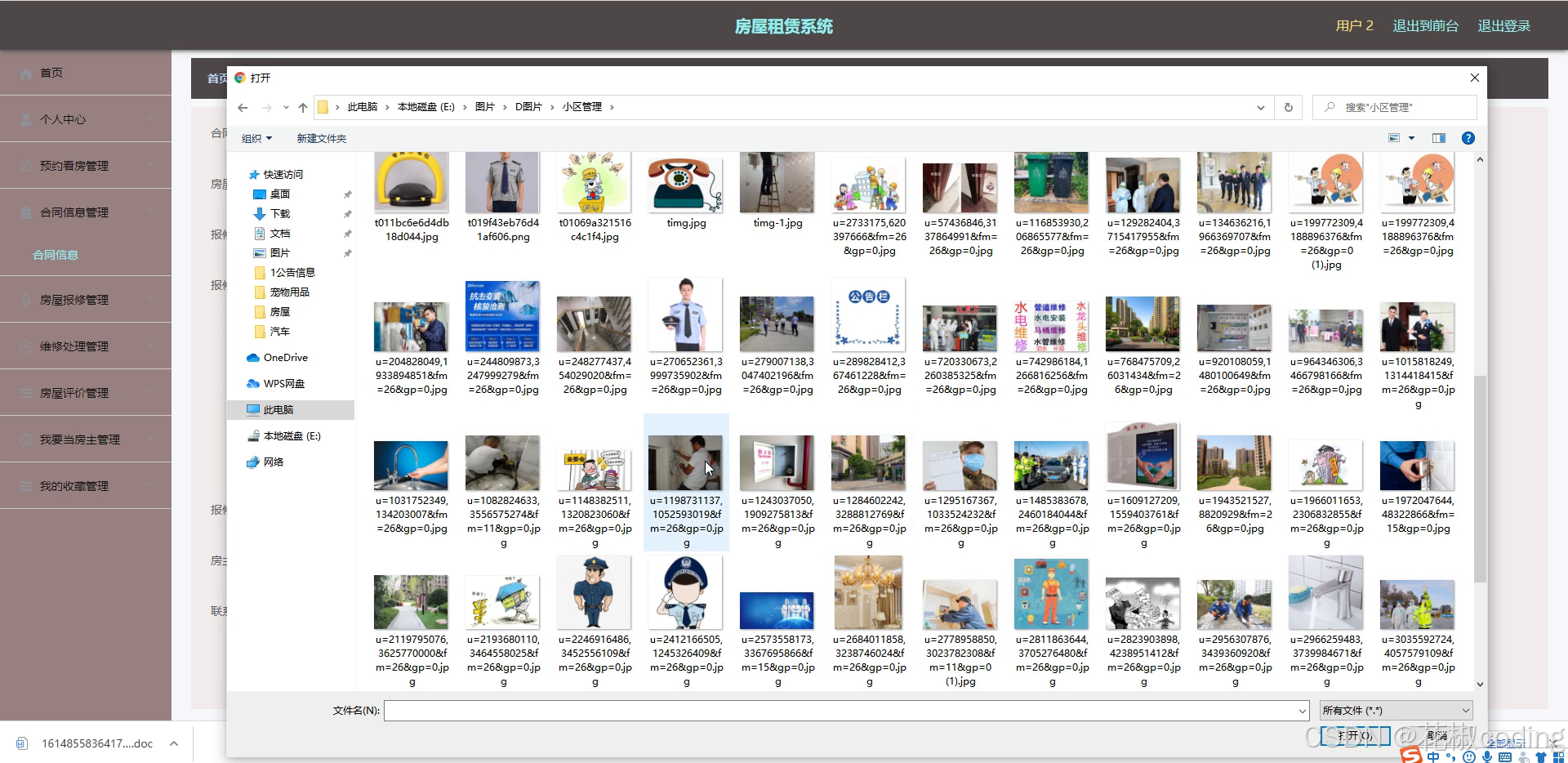Expand 预约看房管理 sidebar menu
This screenshot has width=1568, height=763.
coord(86,166)
